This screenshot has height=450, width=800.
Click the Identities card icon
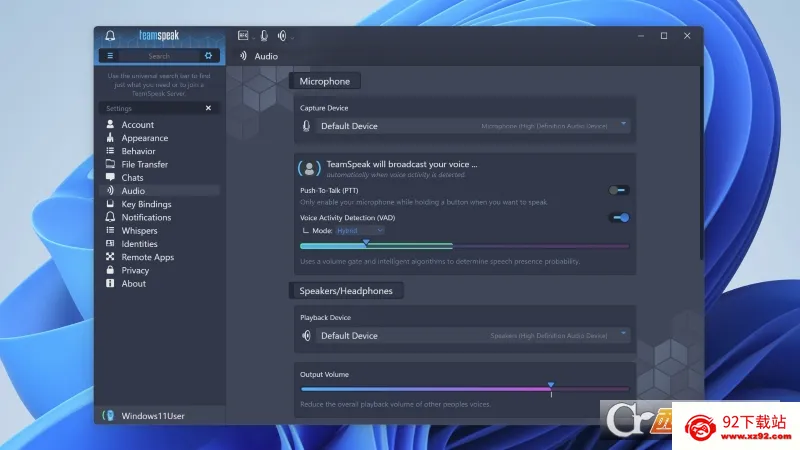tap(110, 243)
